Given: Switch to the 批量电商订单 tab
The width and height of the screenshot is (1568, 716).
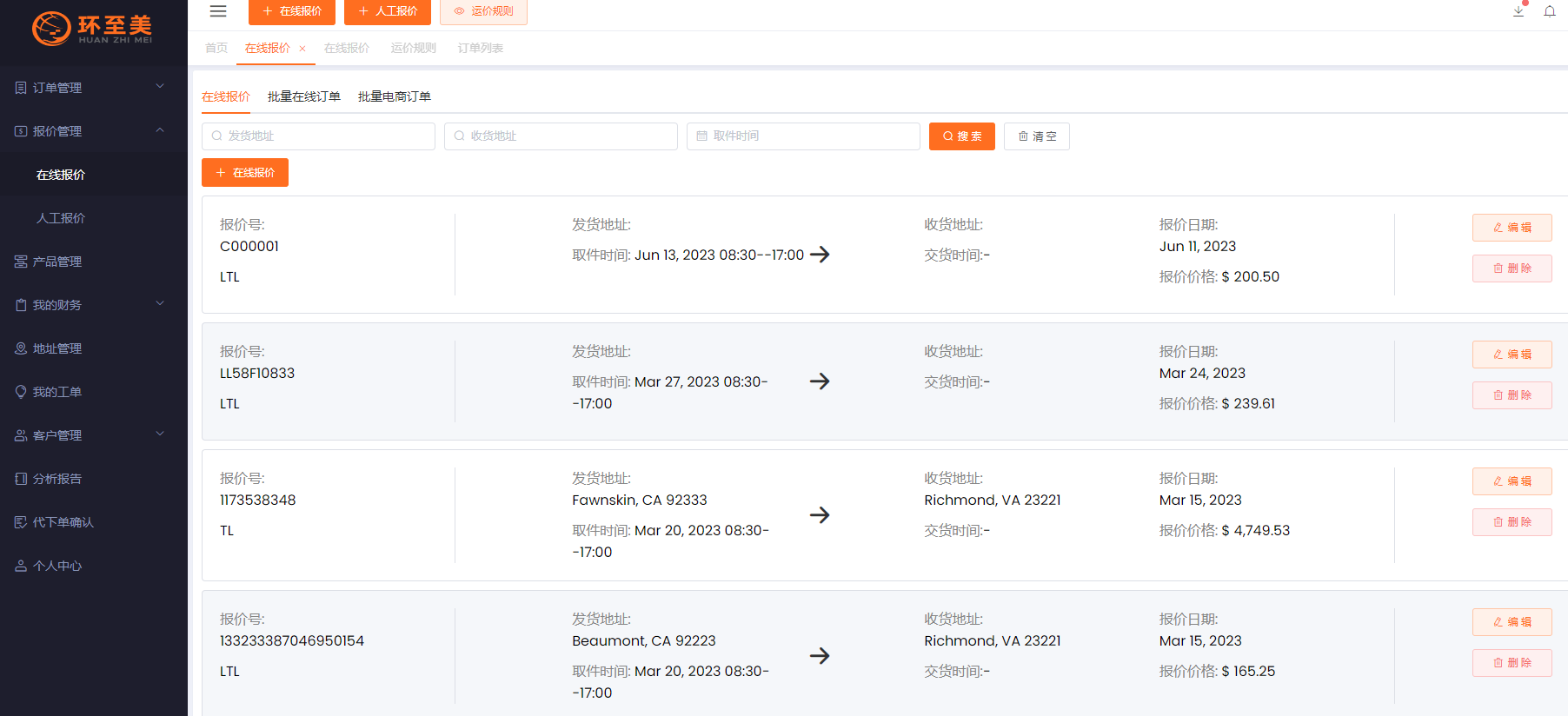Looking at the screenshot, I should (x=394, y=96).
